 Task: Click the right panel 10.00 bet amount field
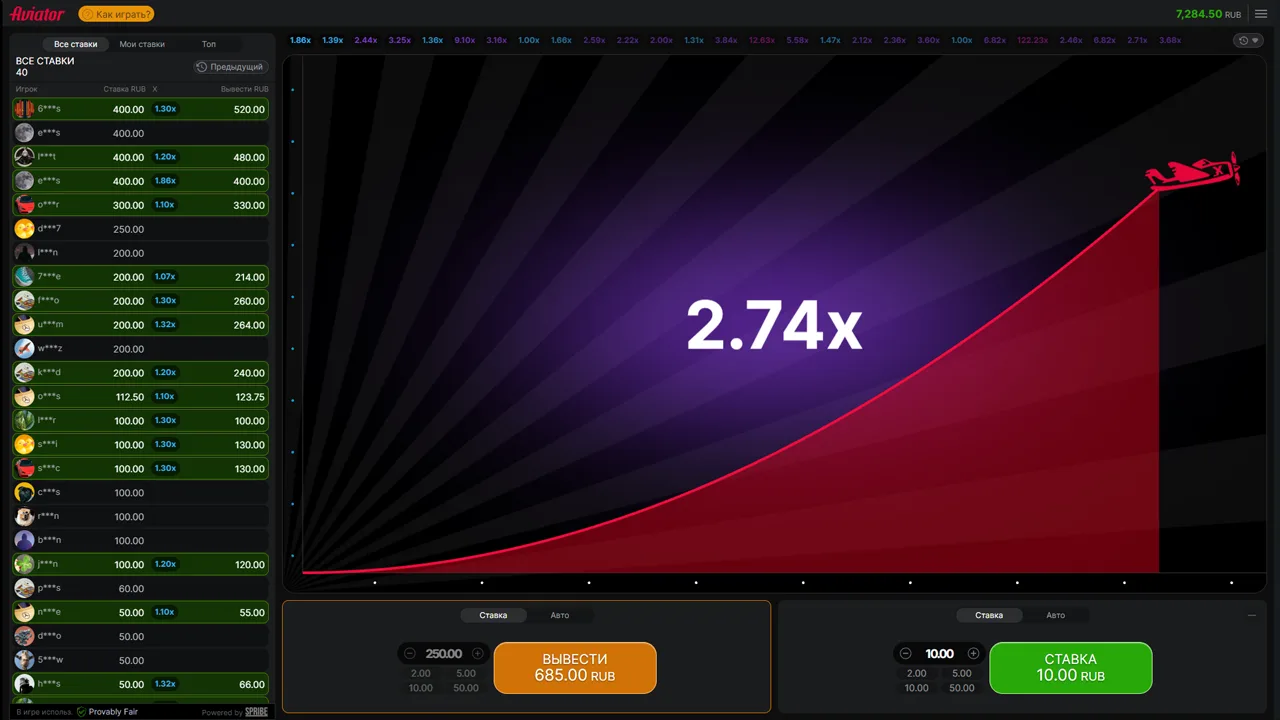pyautogui.click(x=939, y=654)
